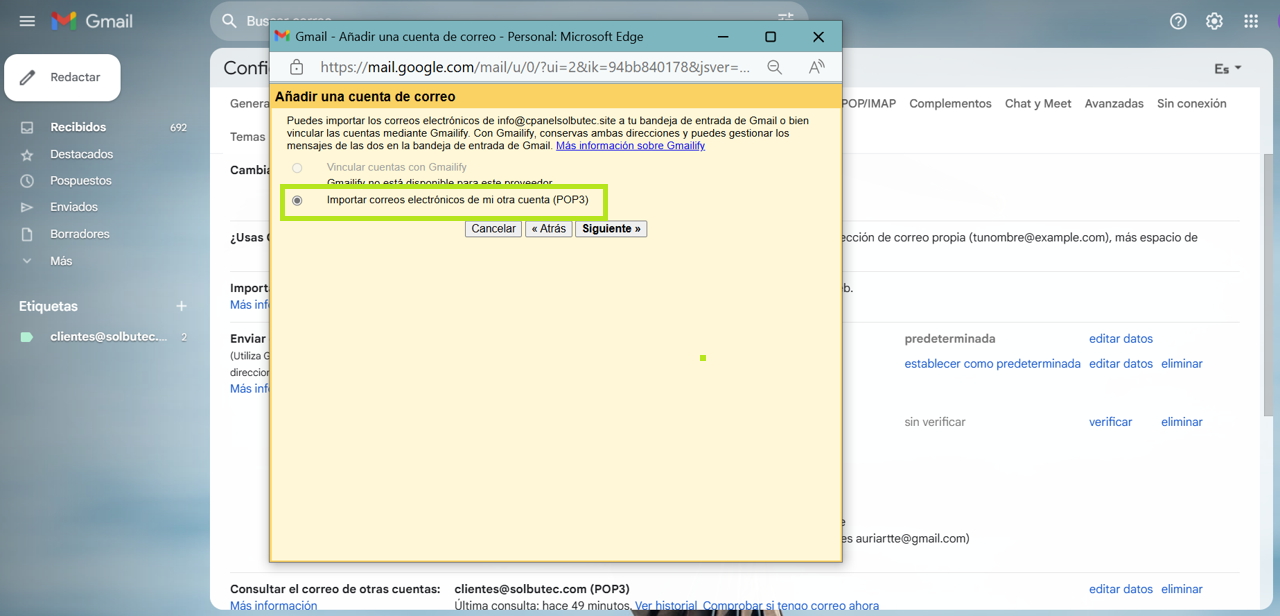Open the Es language dropdown
This screenshot has width=1280, height=616.
[x=1227, y=69]
